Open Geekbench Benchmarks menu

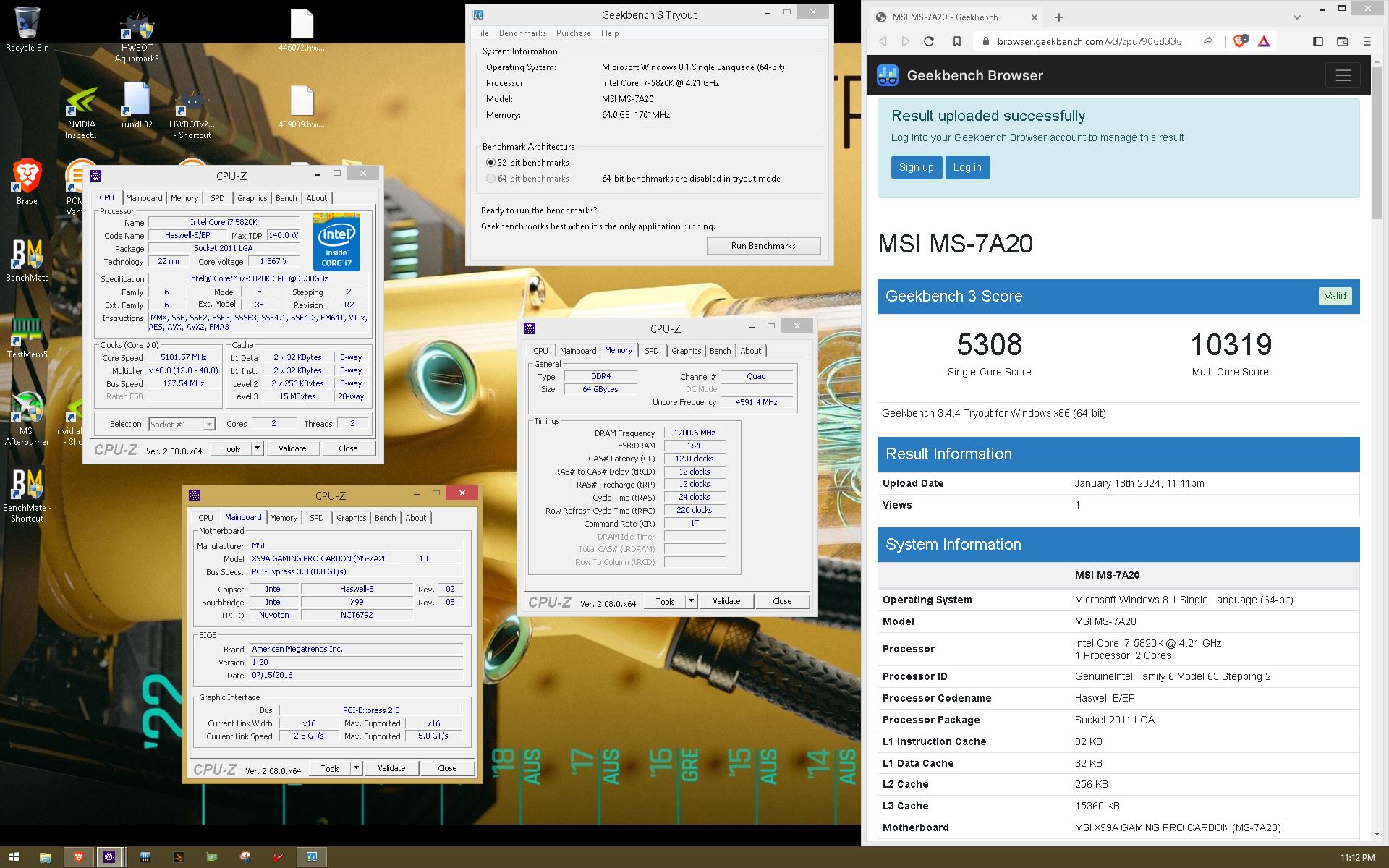[522, 33]
